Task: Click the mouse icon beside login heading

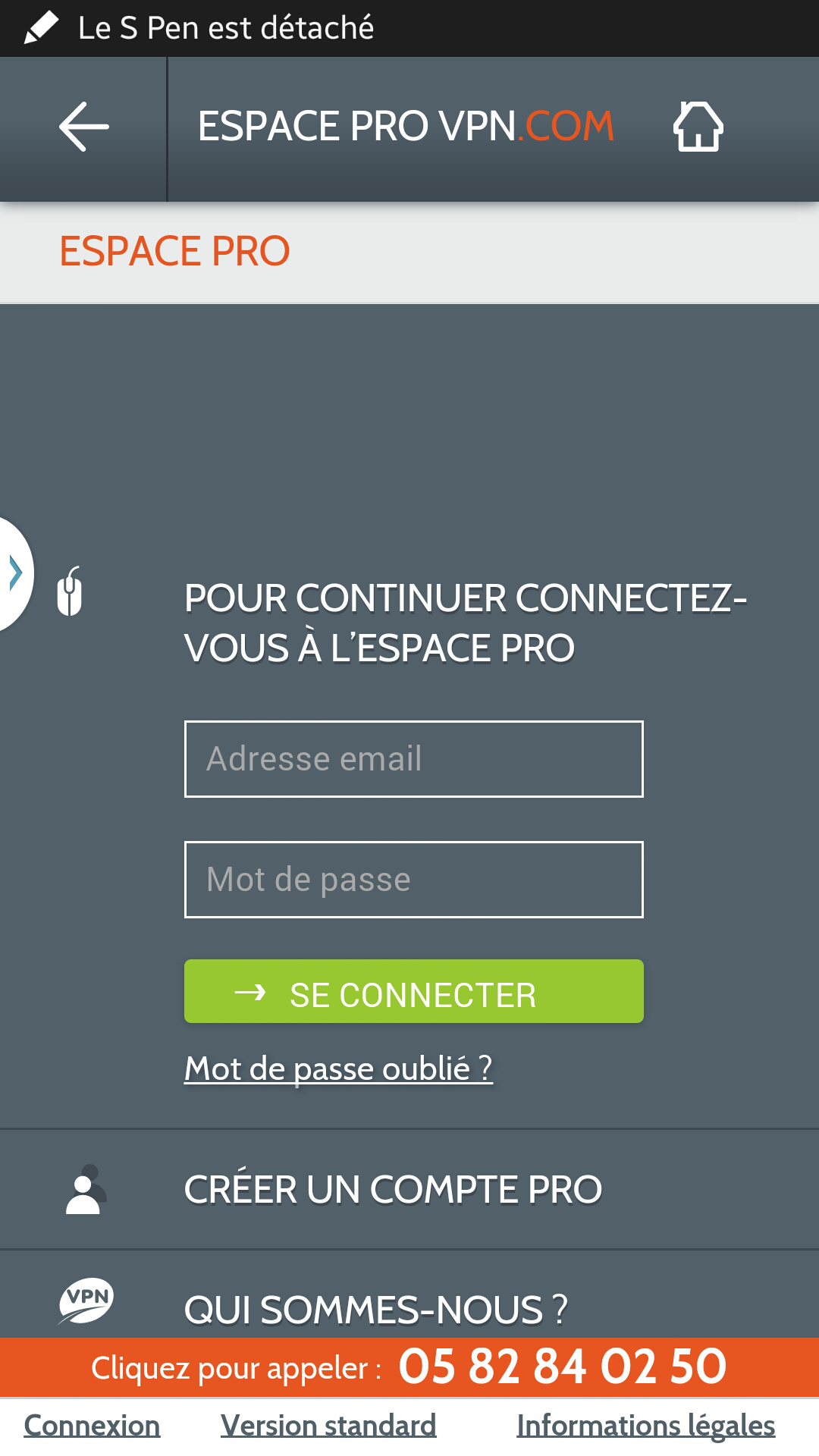Action: (70, 591)
